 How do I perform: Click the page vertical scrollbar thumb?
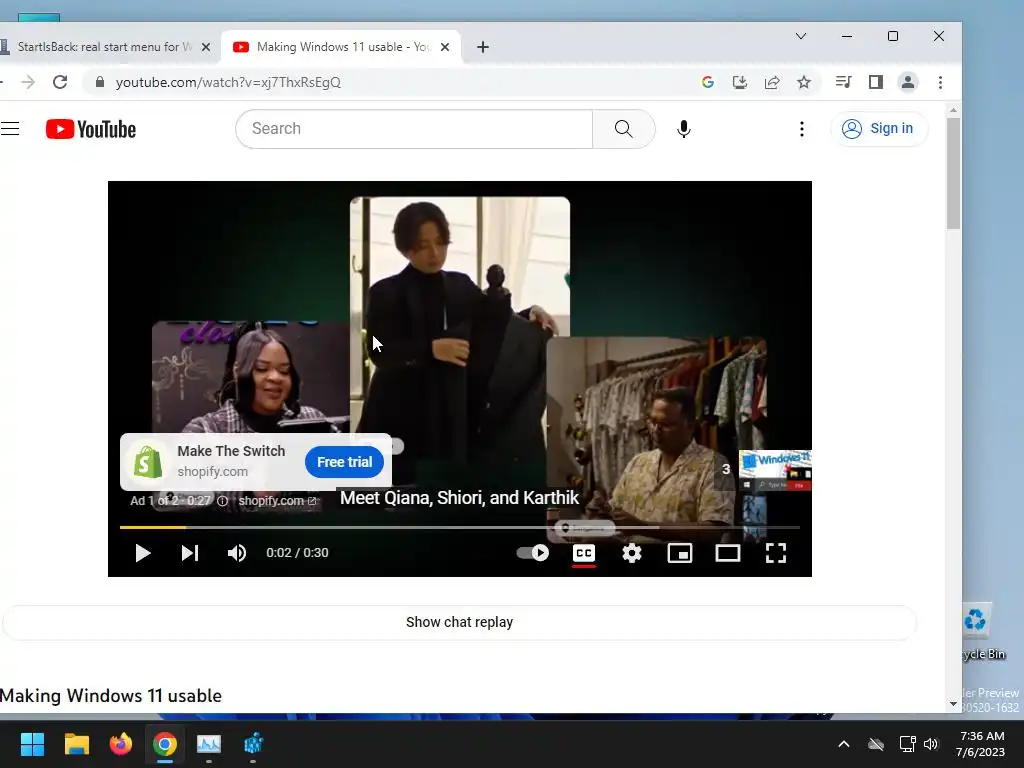[x=953, y=173]
